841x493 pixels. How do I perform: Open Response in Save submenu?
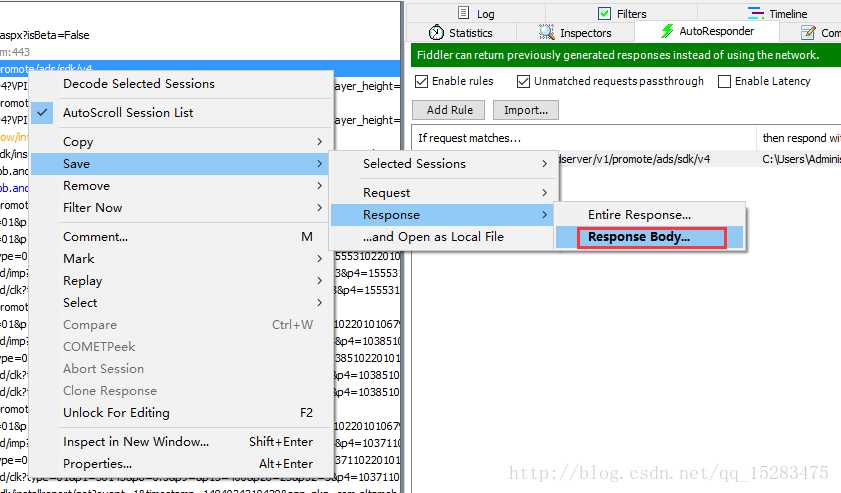click(x=444, y=215)
